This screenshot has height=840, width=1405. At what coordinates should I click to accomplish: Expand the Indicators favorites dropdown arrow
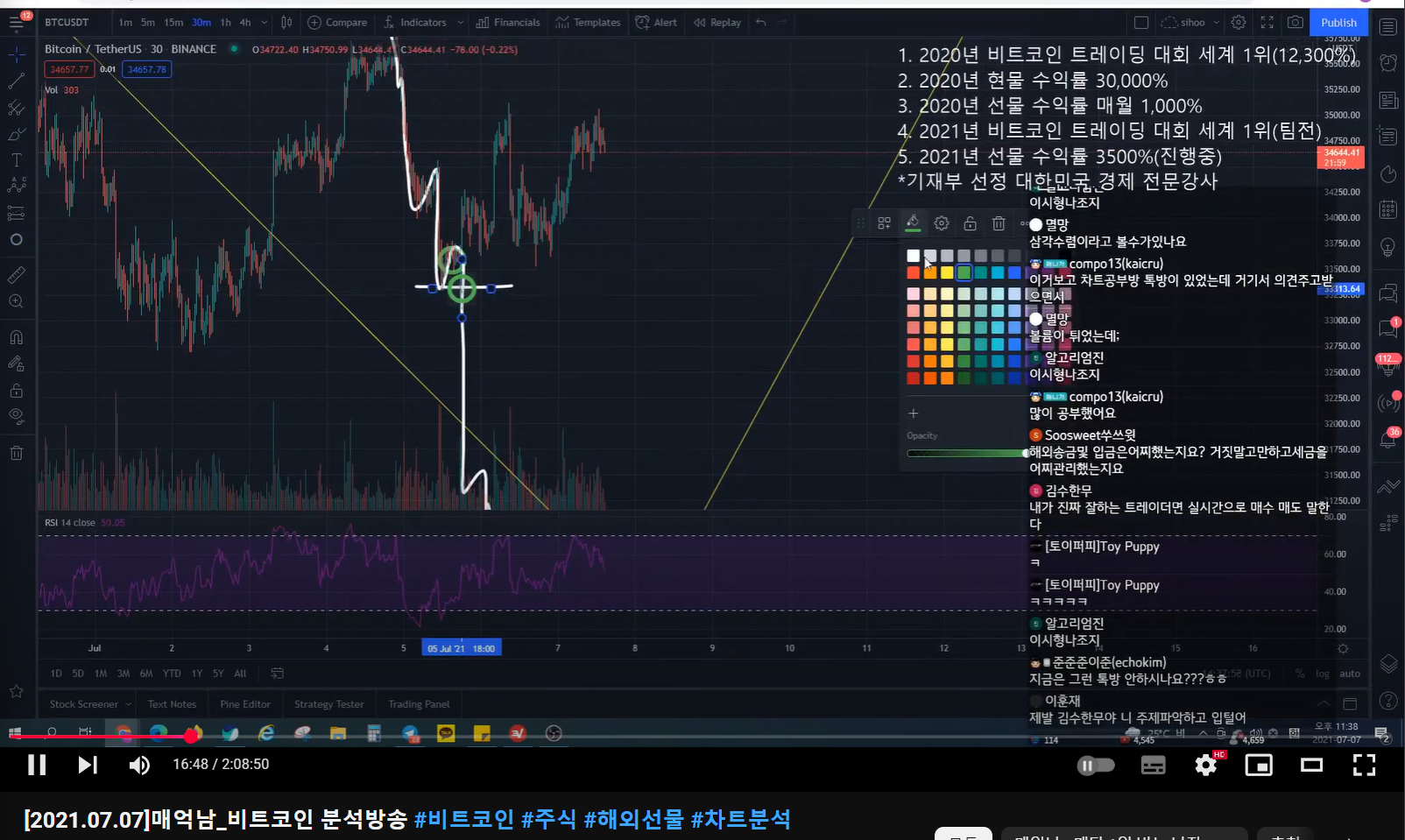[460, 22]
